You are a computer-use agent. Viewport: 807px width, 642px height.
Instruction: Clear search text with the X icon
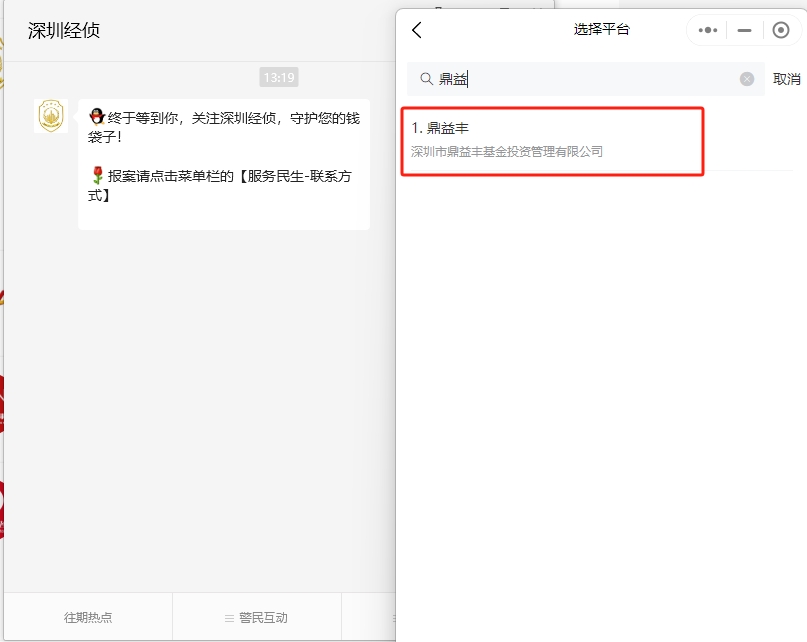[747, 79]
